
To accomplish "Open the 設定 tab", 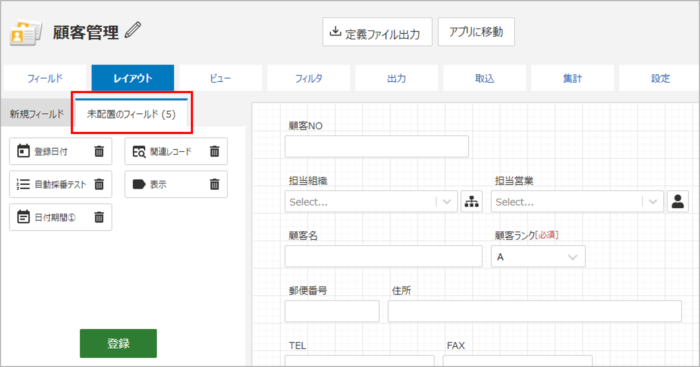I will click(660, 78).
